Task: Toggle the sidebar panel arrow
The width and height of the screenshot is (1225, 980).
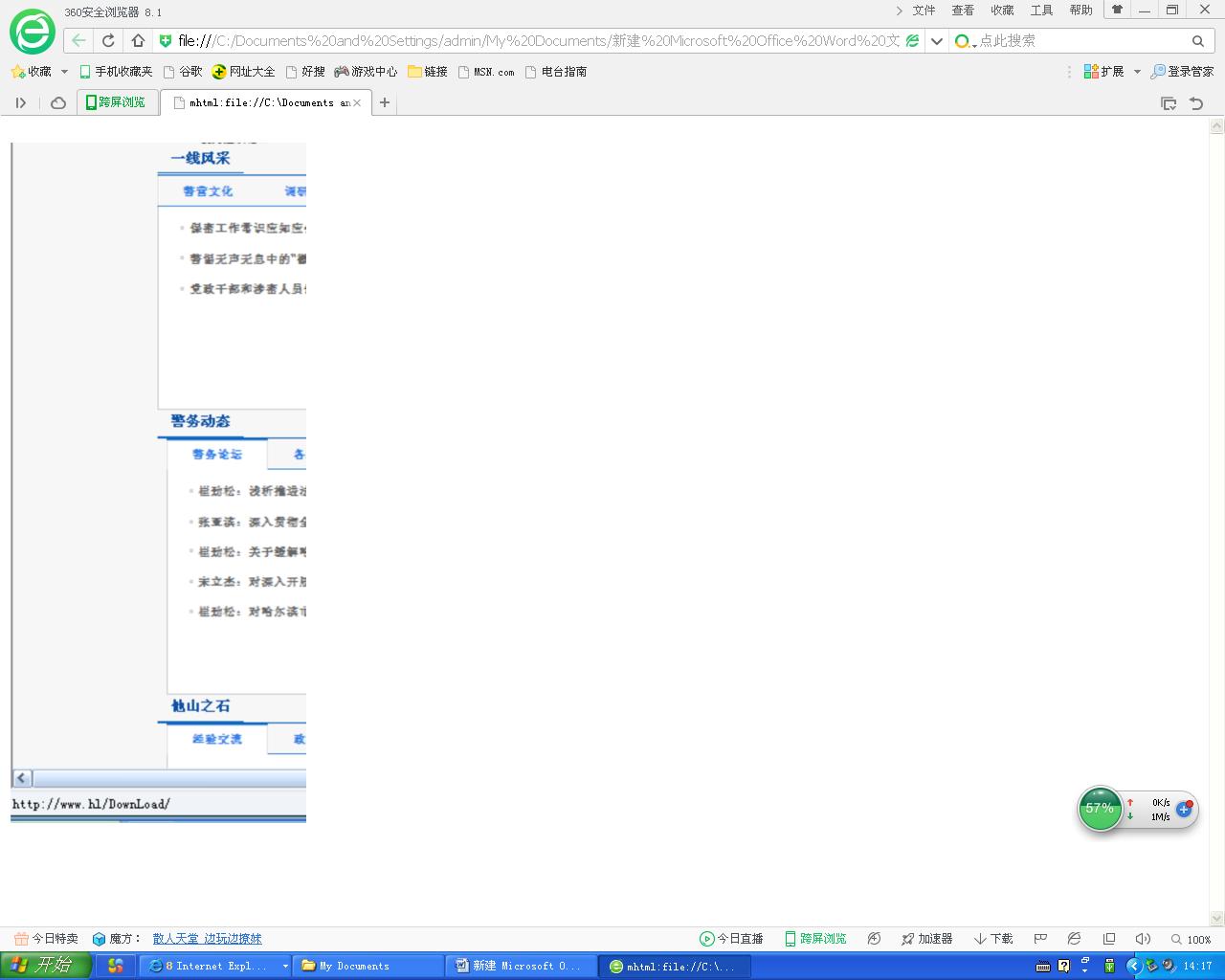Action: (21, 102)
